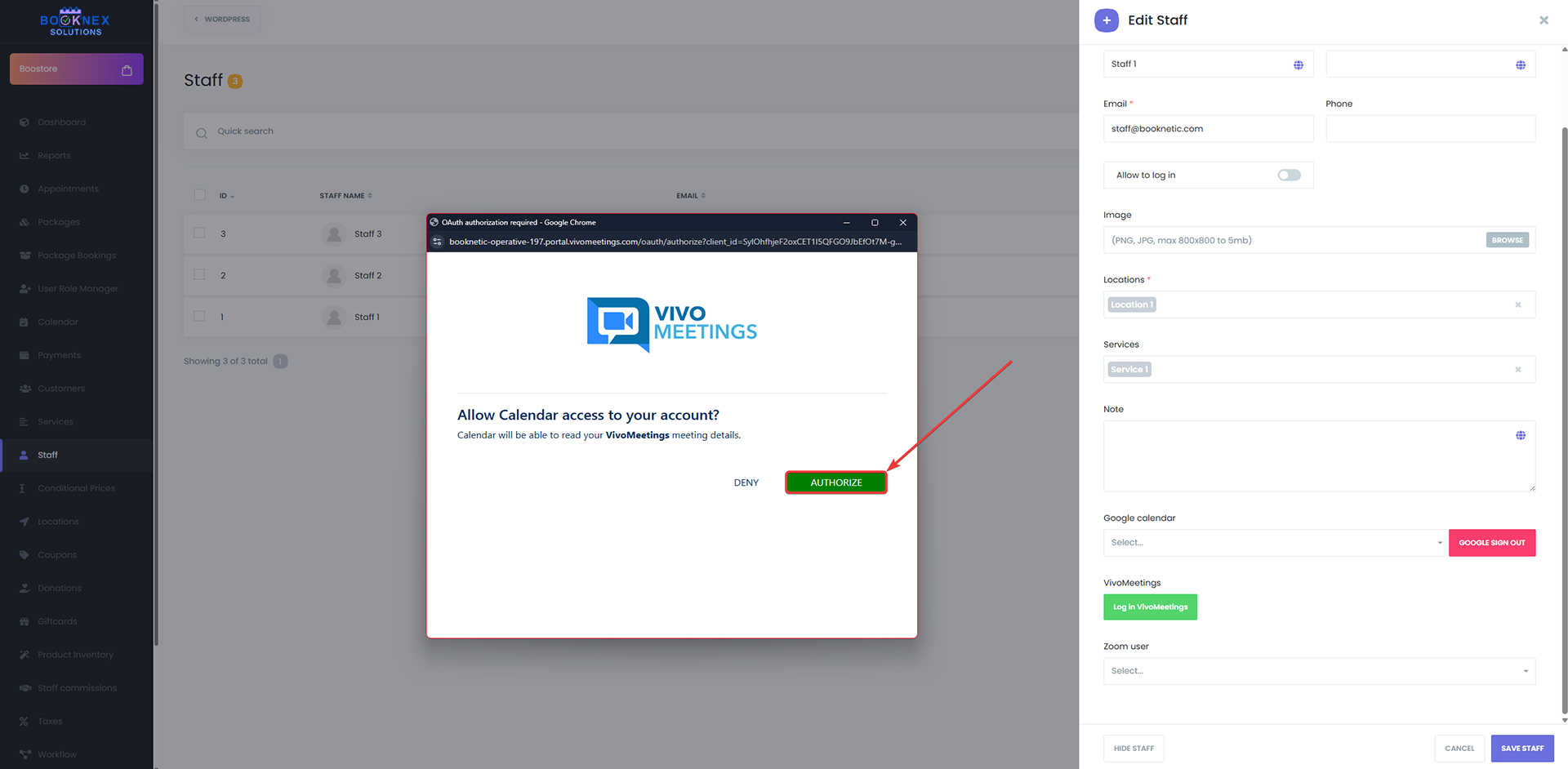Open the Coupons module
The height and width of the screenshot is (769, 1568).
57,554
